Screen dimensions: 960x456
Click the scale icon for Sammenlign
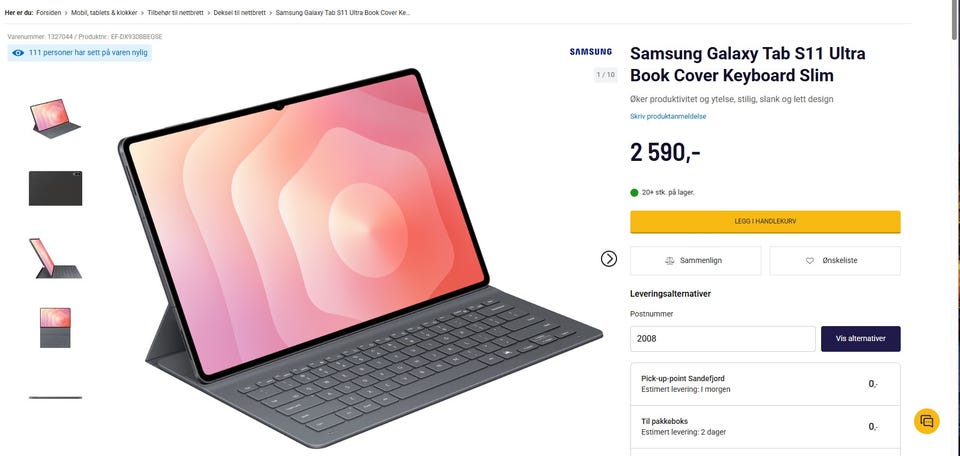coord(670,261)
